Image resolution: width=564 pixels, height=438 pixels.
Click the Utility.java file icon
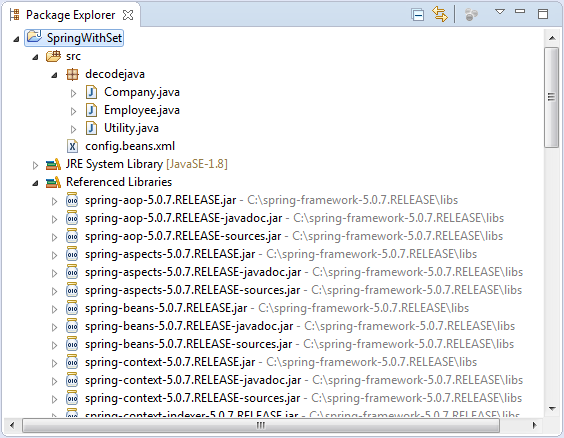tap(91, 128)
